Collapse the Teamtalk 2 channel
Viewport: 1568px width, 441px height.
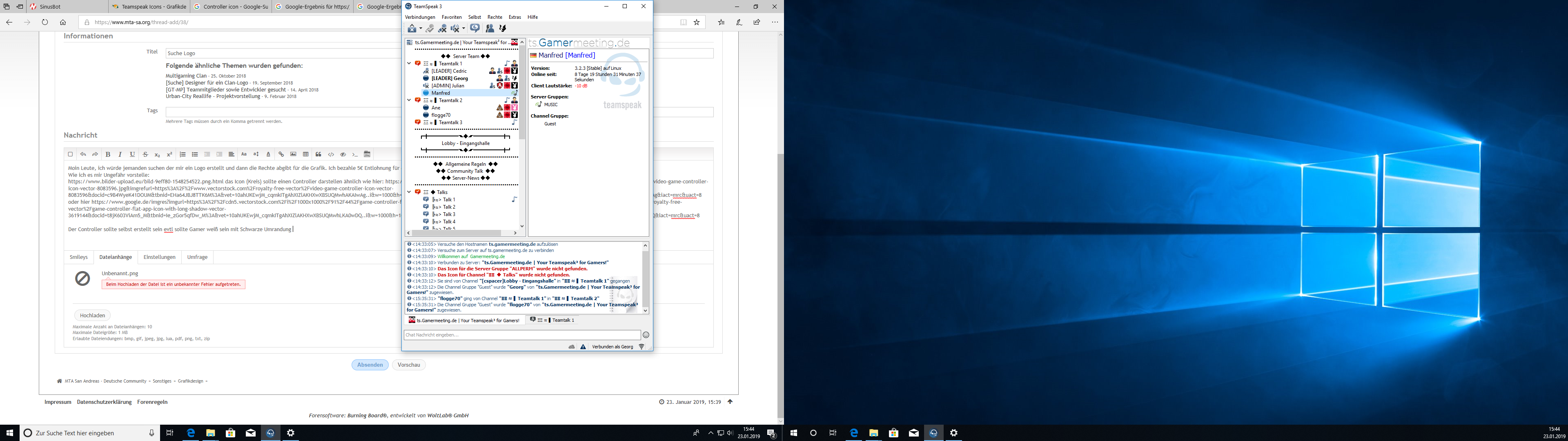[x=409, y=100]
